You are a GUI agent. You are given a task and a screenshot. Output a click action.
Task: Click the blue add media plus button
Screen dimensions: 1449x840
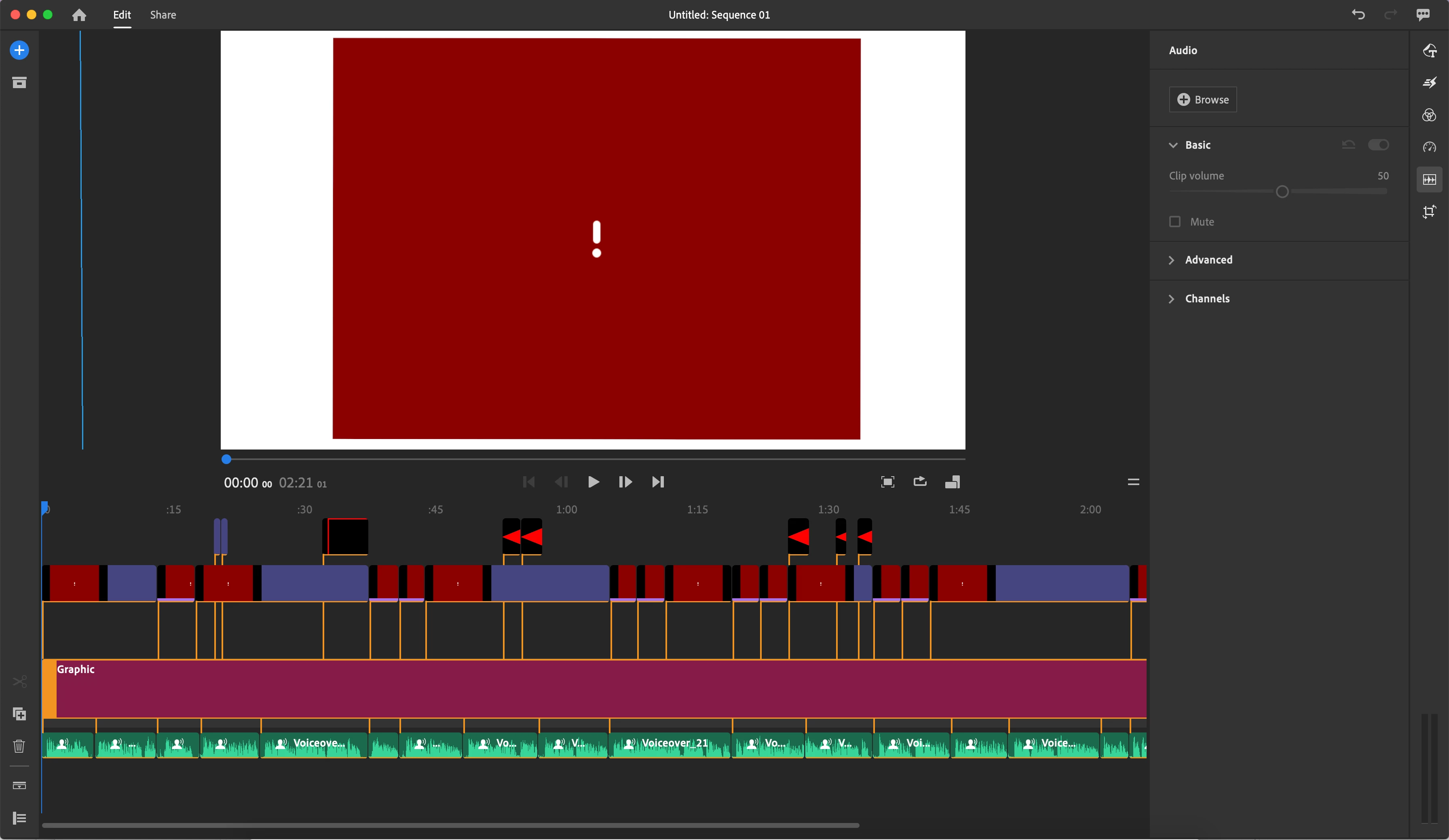click(x=19, y=50)
